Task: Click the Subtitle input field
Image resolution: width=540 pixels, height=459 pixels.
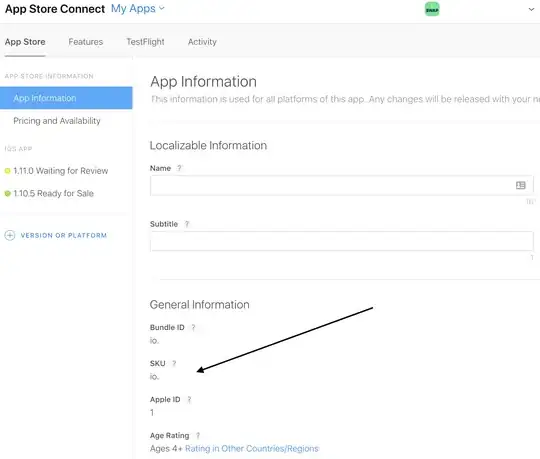Action: (342, 241)
